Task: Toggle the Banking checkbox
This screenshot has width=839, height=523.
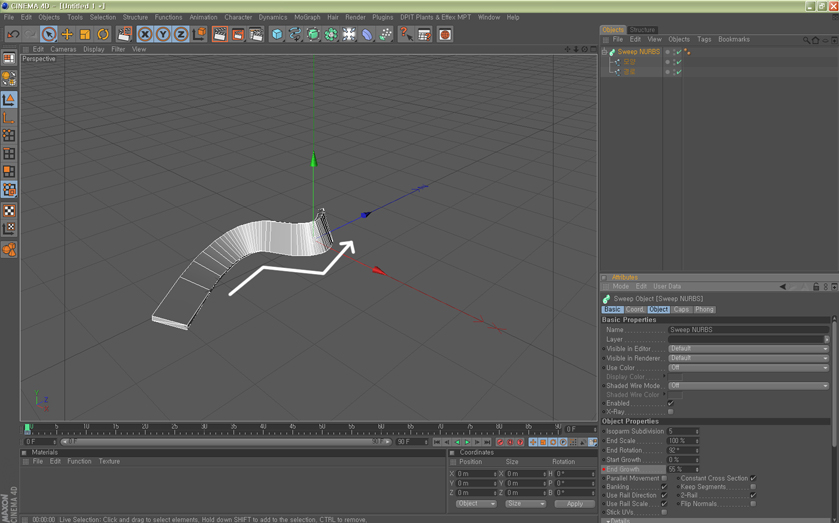Action: click(664, 487)
